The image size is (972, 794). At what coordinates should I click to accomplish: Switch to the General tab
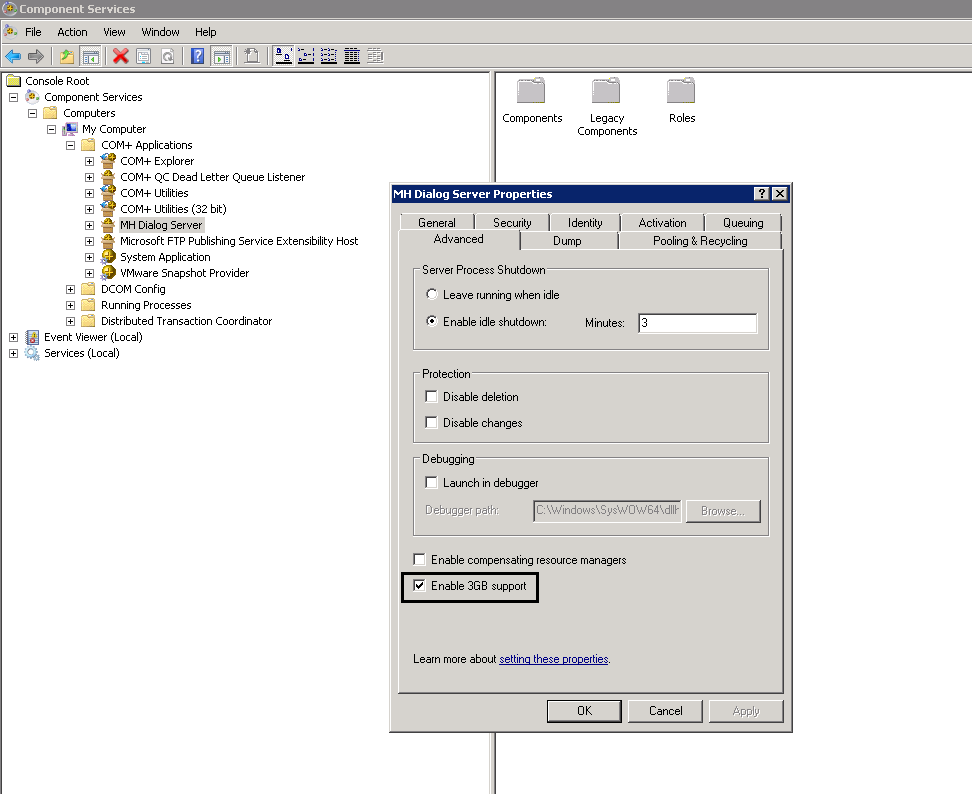pyautogui.click(x=436, y=223)
